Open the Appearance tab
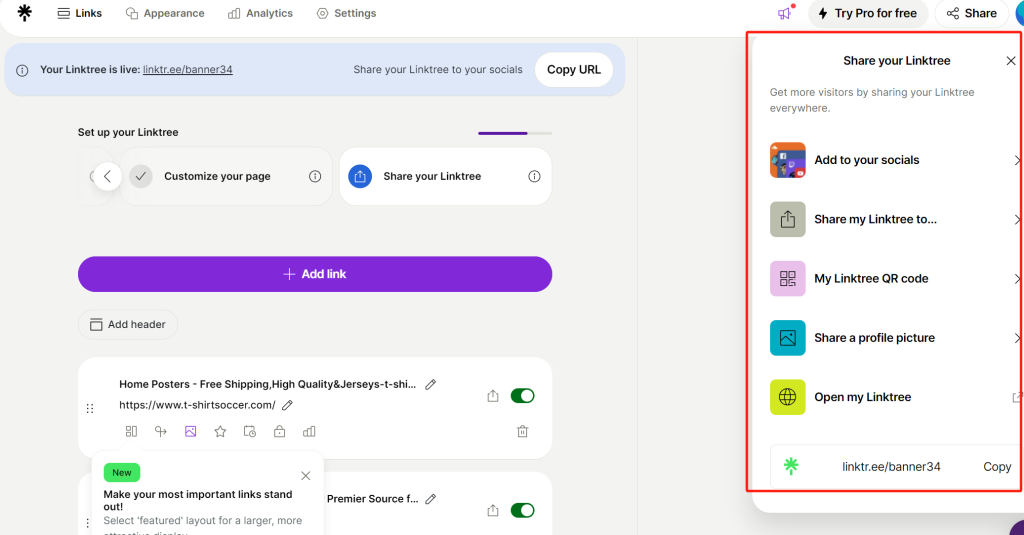The width and height of the screenshot is (1024, 535). click(165, 13)
